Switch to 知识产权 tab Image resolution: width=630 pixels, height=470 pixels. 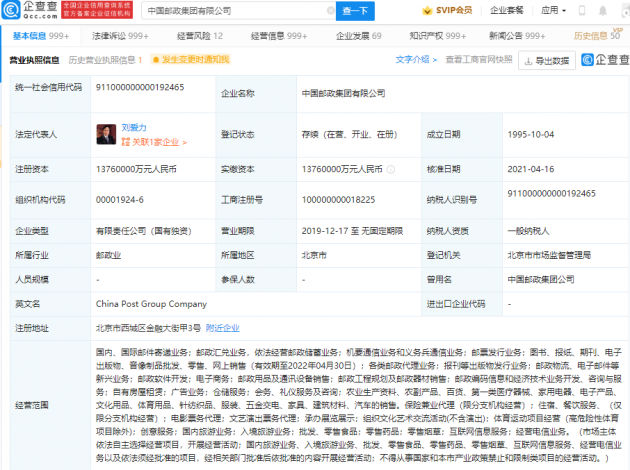pyautogui.click(x=438, y=36)
